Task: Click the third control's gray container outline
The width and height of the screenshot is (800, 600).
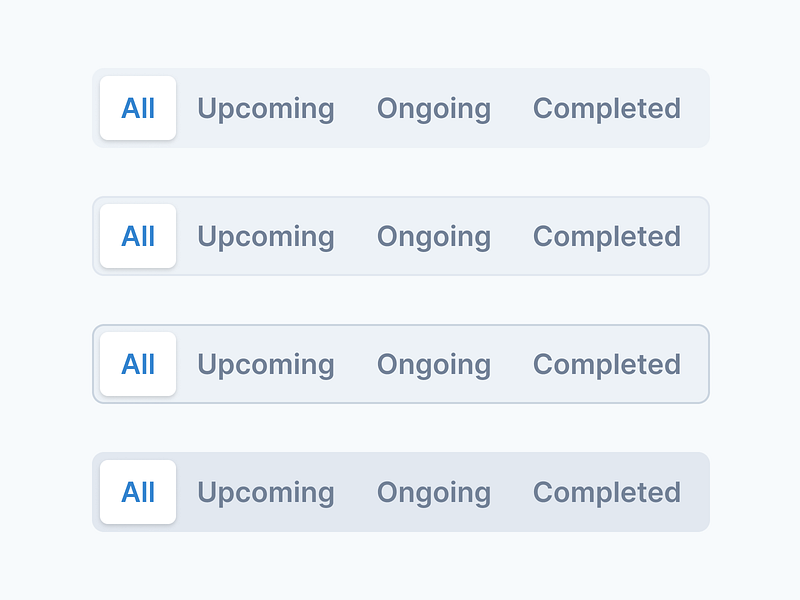Action: [400, 325]
